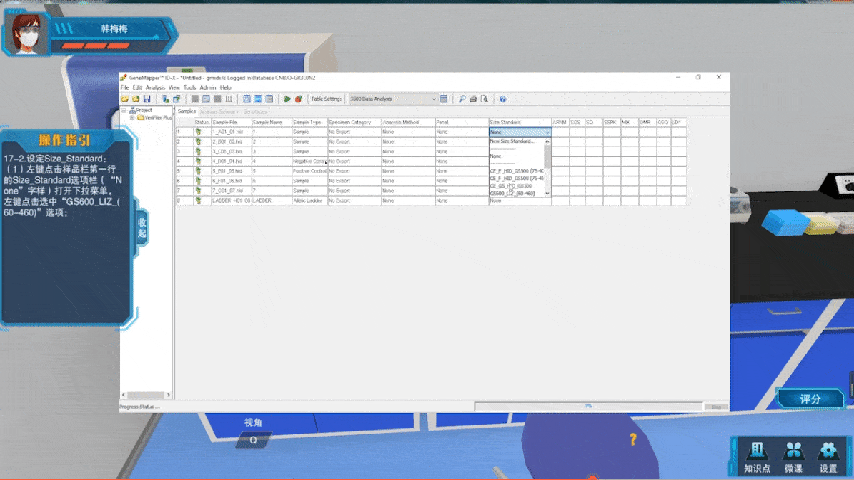Click the Find magnifier toolbar icon
This screenshot has width=854, height=480.
click(x=462, y=99)
